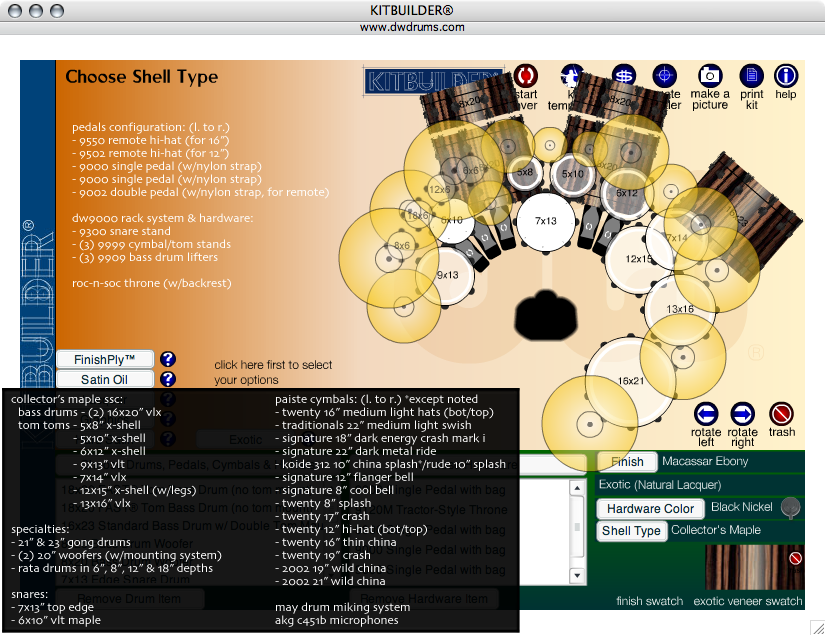Click the rotate left arrow icon
The height and width of the screenshot is (635, 825).
[x=706, y=414]
